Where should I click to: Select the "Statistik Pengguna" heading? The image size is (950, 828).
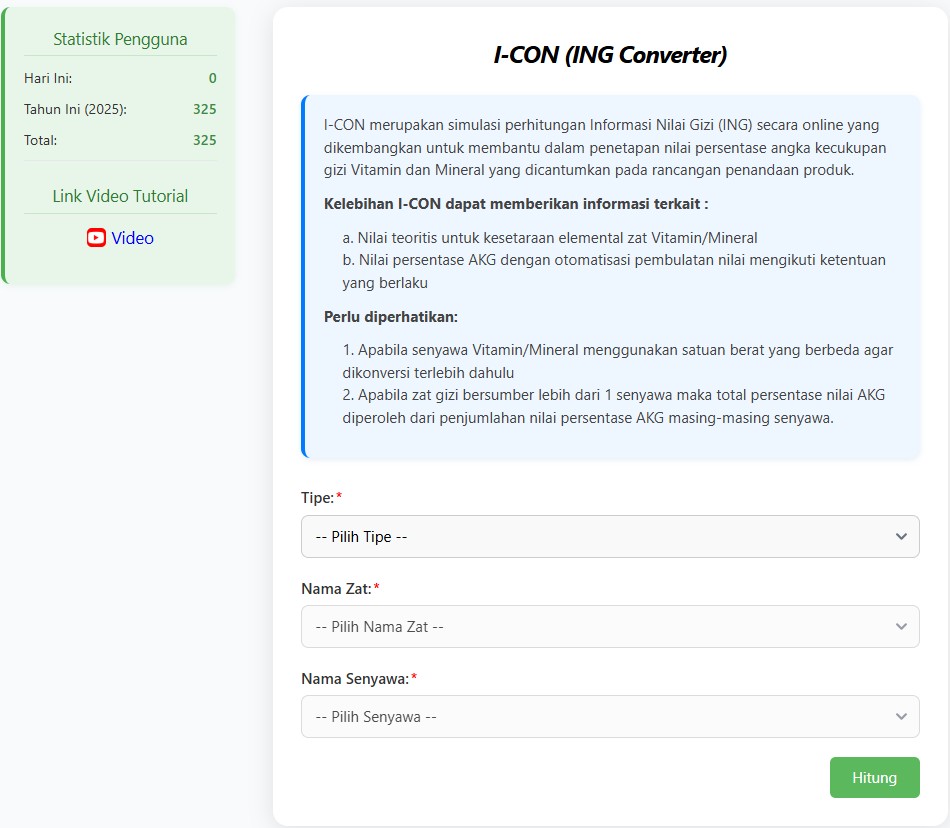click(120, 40)
